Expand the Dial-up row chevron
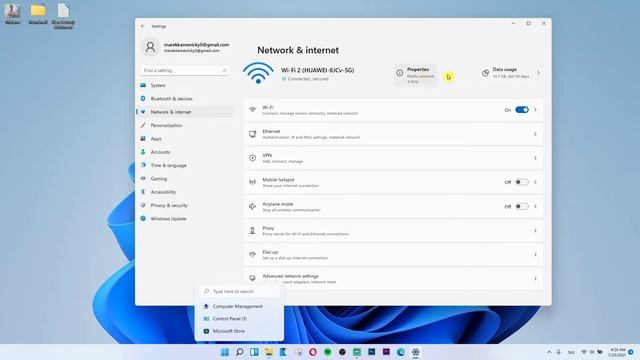Viewport: 640px width, 360px height. tap(535, 255)
